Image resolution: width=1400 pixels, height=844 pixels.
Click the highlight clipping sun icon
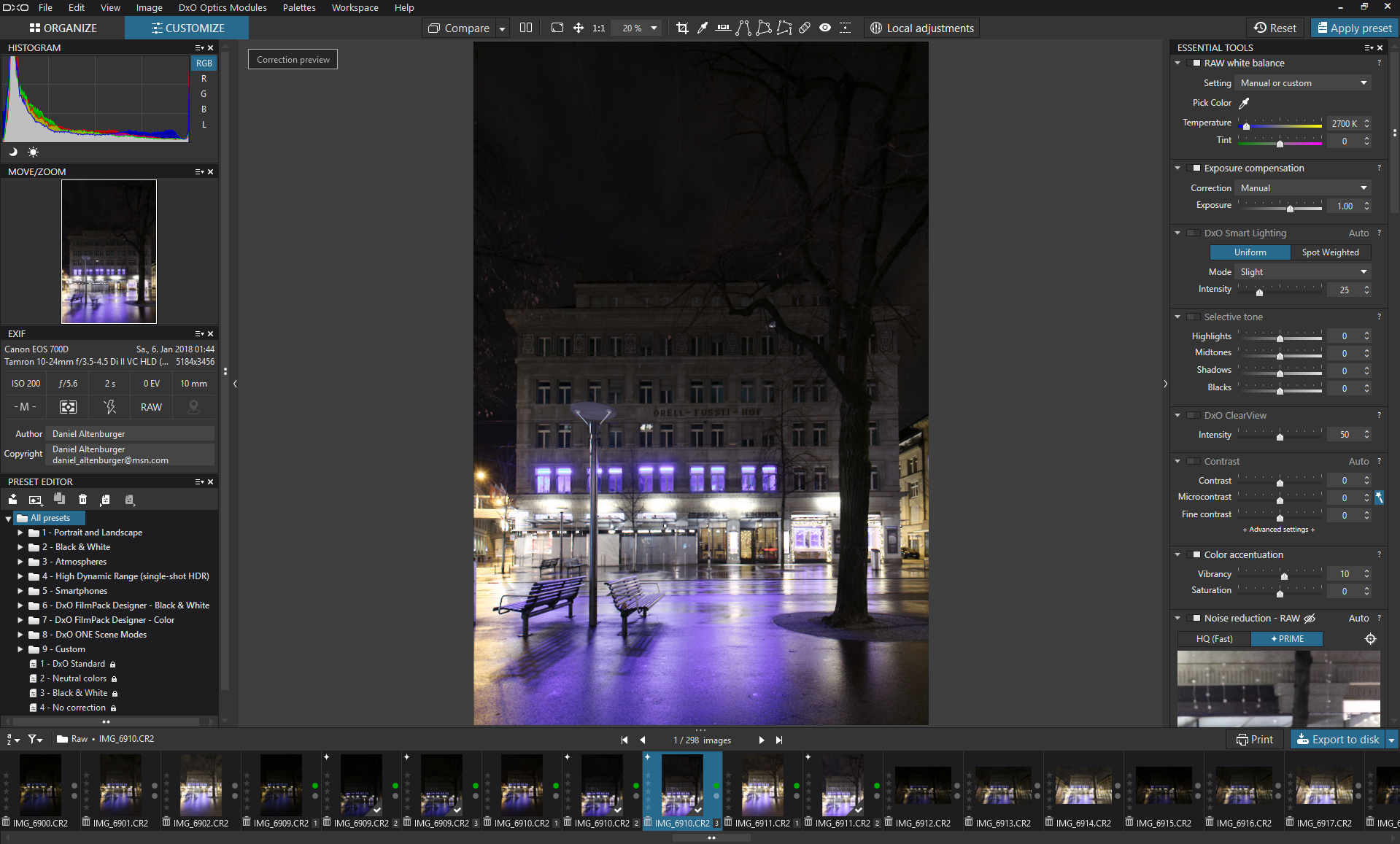coord(33,152)
